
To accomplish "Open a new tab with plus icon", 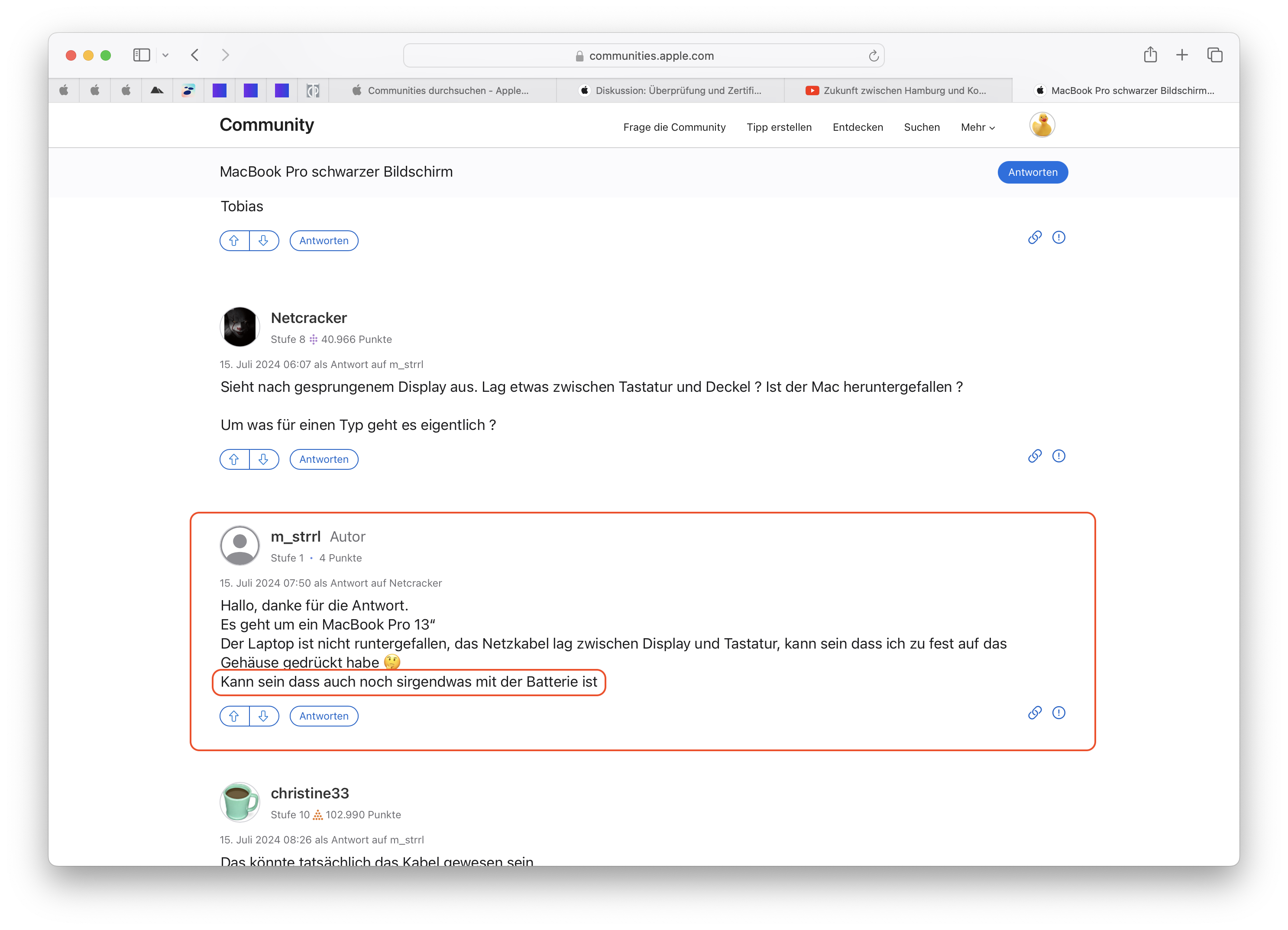I will click(1182, 55).
